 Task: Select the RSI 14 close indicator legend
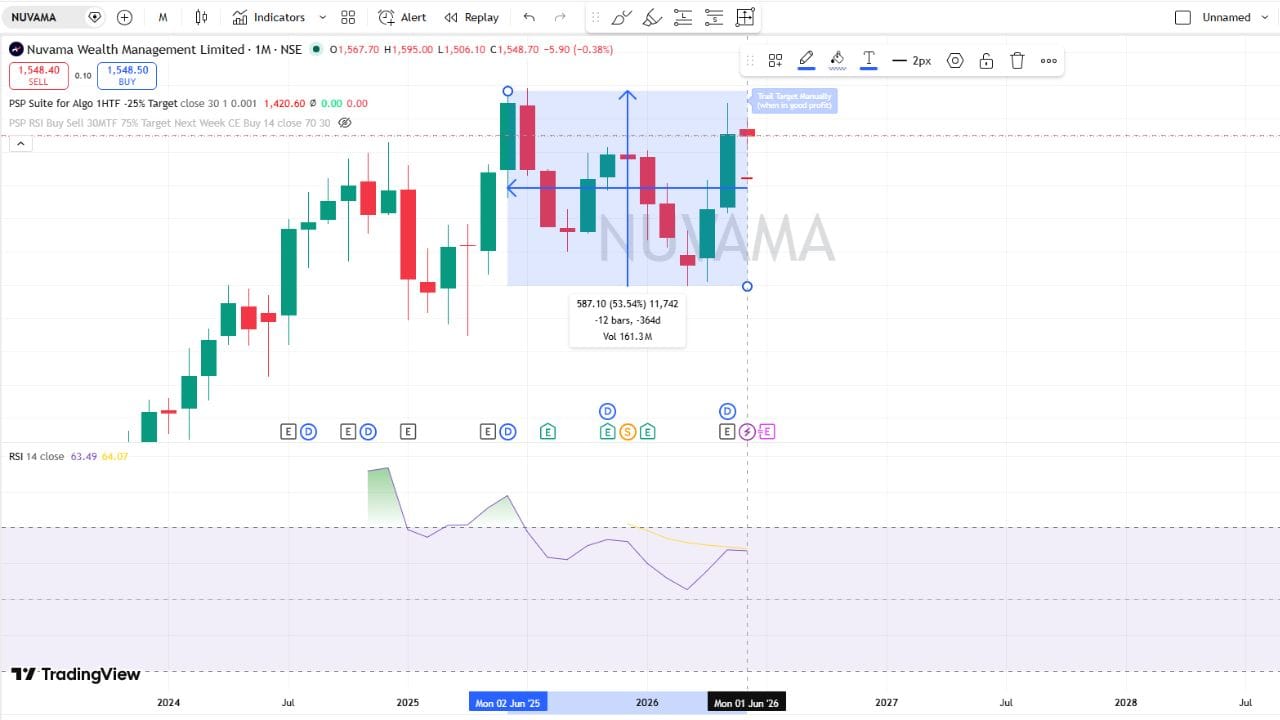(x=36, y=456)
